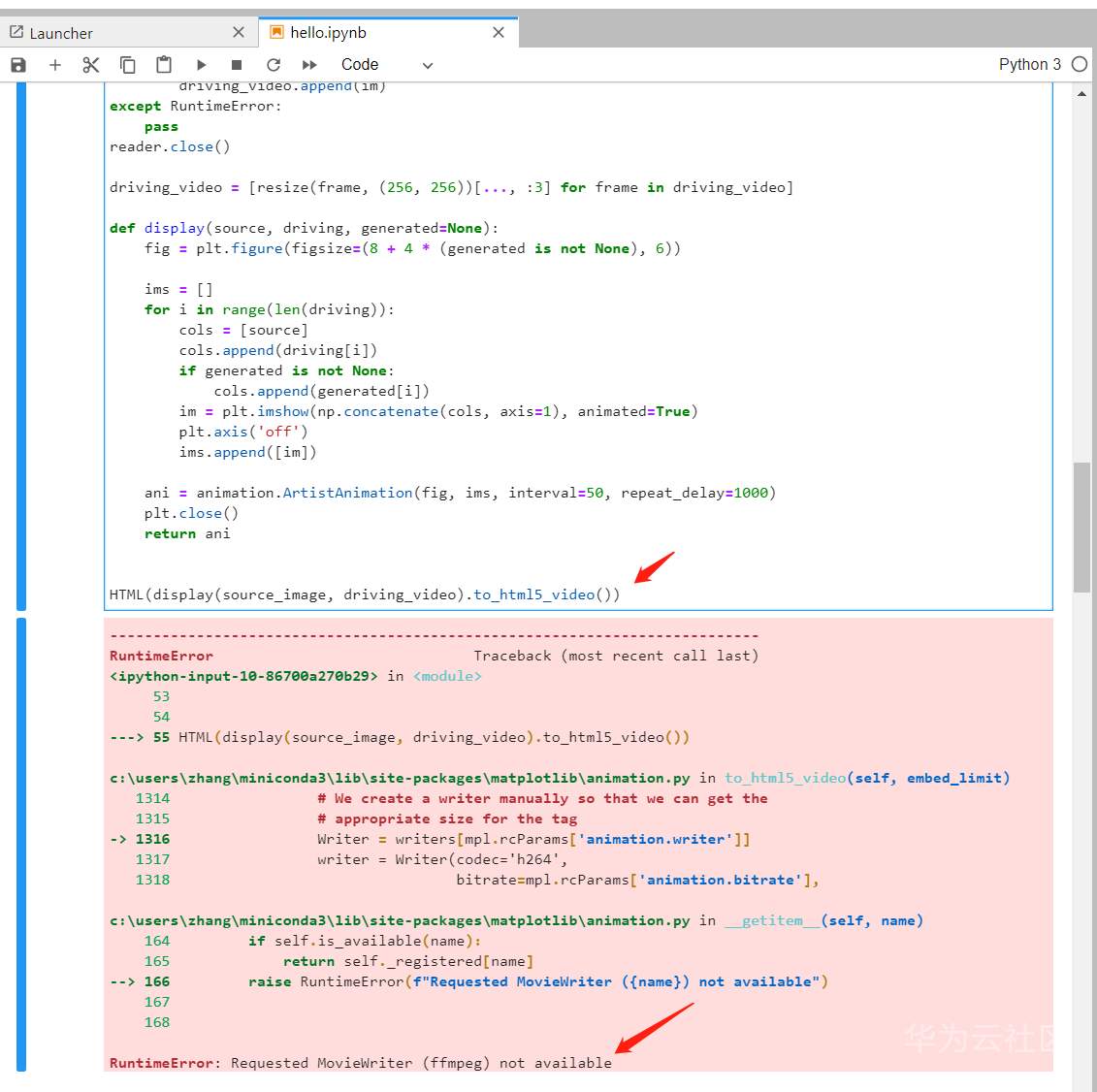Click the to_html5_video function name in traceback
The width and height of the screenshot is (1097, 1092).
pos(785,779)
